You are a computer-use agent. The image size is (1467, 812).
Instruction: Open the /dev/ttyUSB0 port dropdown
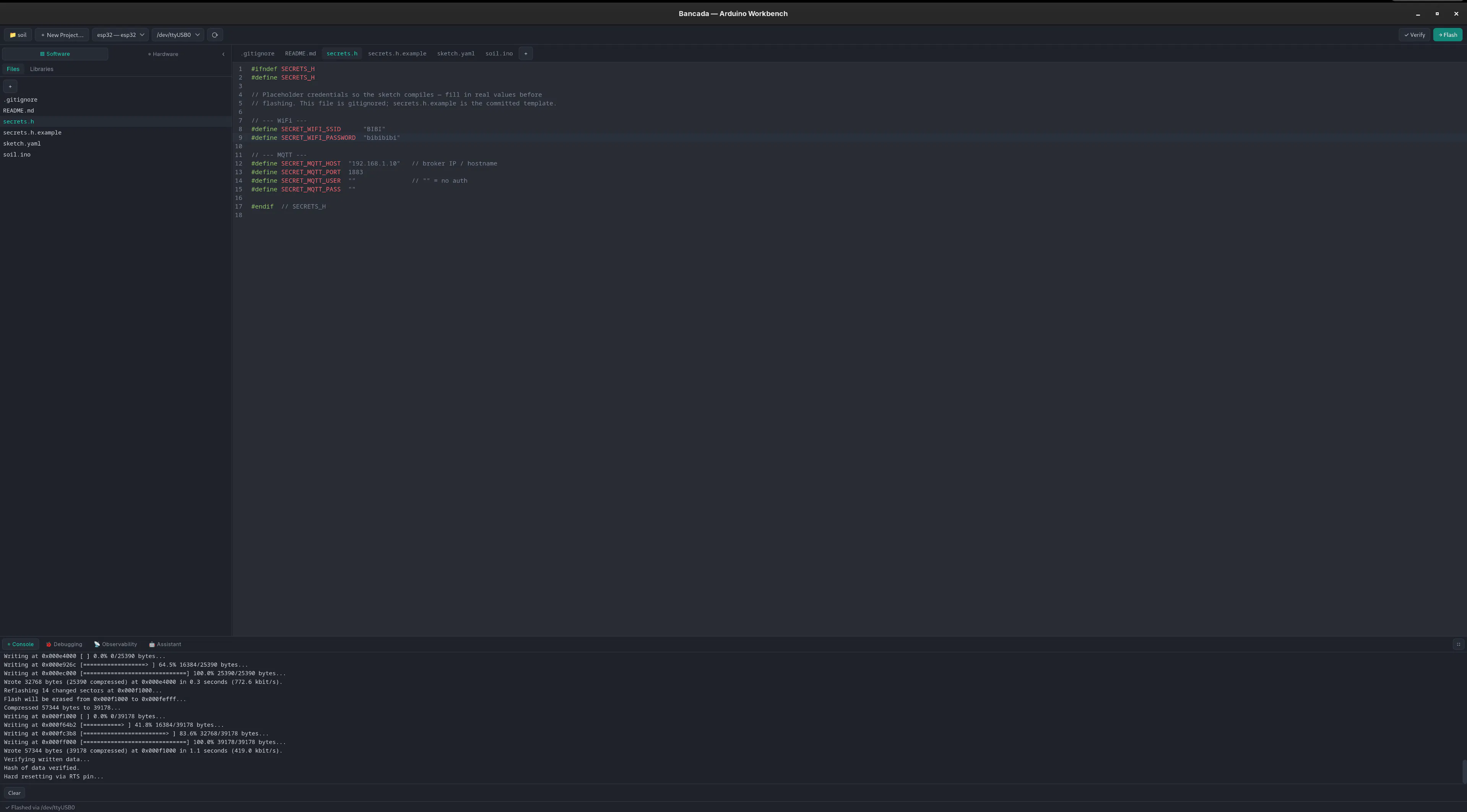178,35
